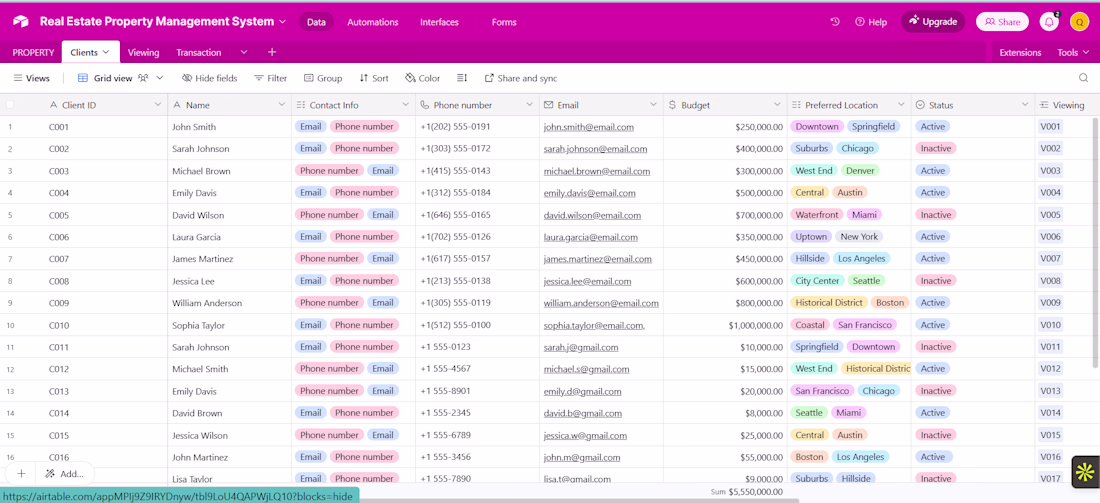Select all rows header checkbox
This screenshot has width=1100, height=503.
[10, 105]
